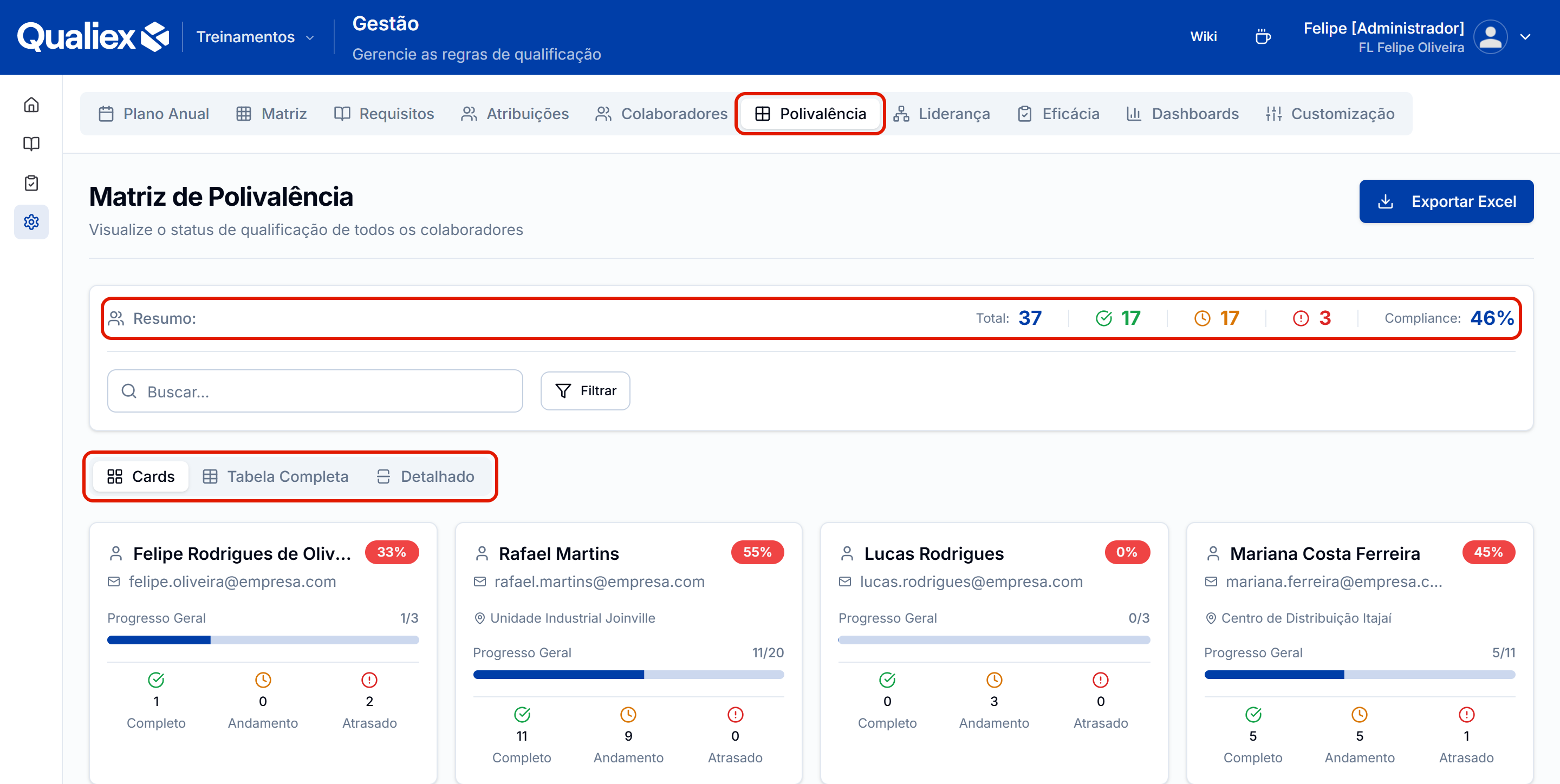
Task: Open the Matriz tab
Action: (x=271, y=114)
